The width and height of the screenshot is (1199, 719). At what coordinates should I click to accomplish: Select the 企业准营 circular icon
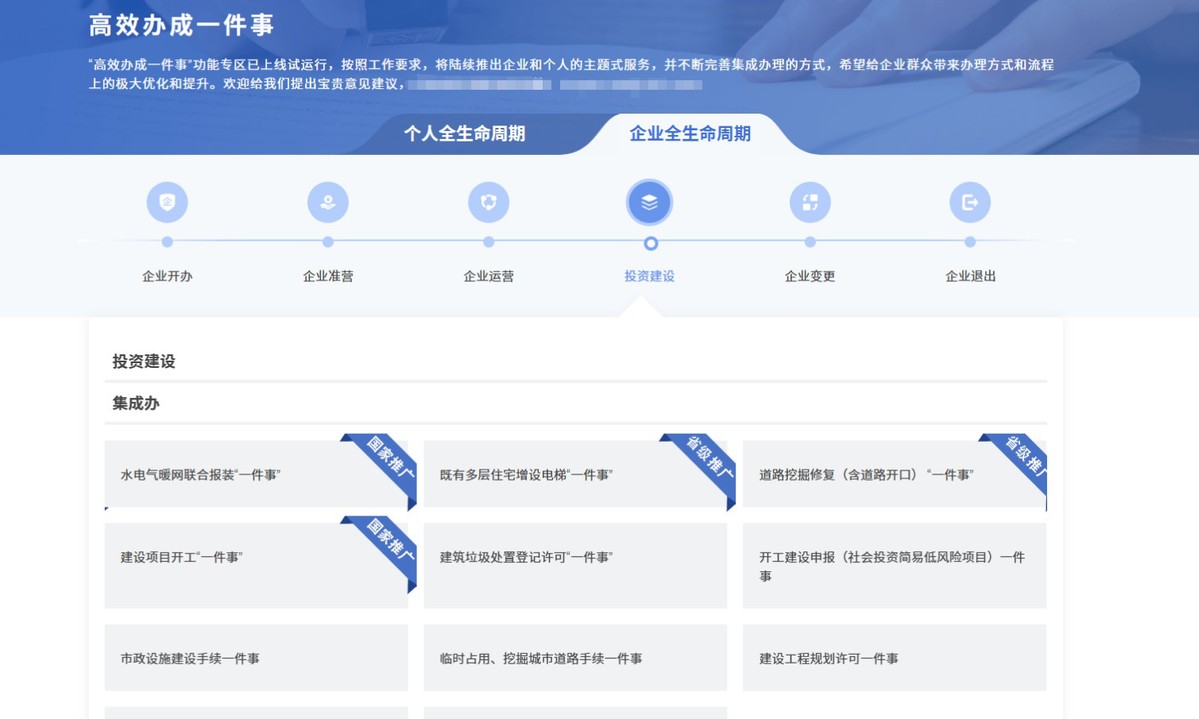pyautogui.click(x=328, y=203)
